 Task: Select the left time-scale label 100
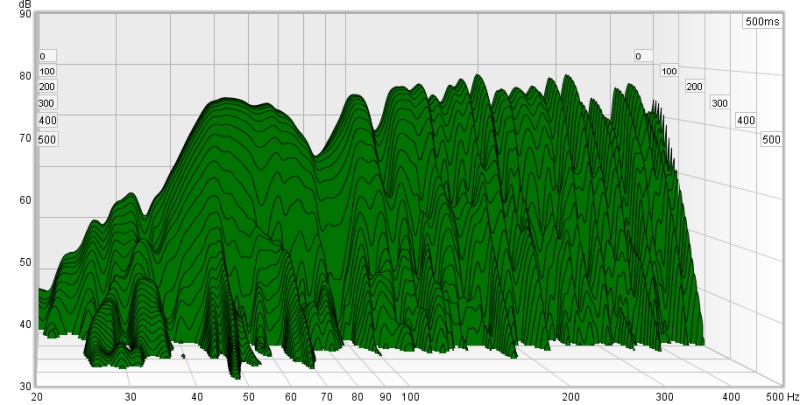(47, 71)
